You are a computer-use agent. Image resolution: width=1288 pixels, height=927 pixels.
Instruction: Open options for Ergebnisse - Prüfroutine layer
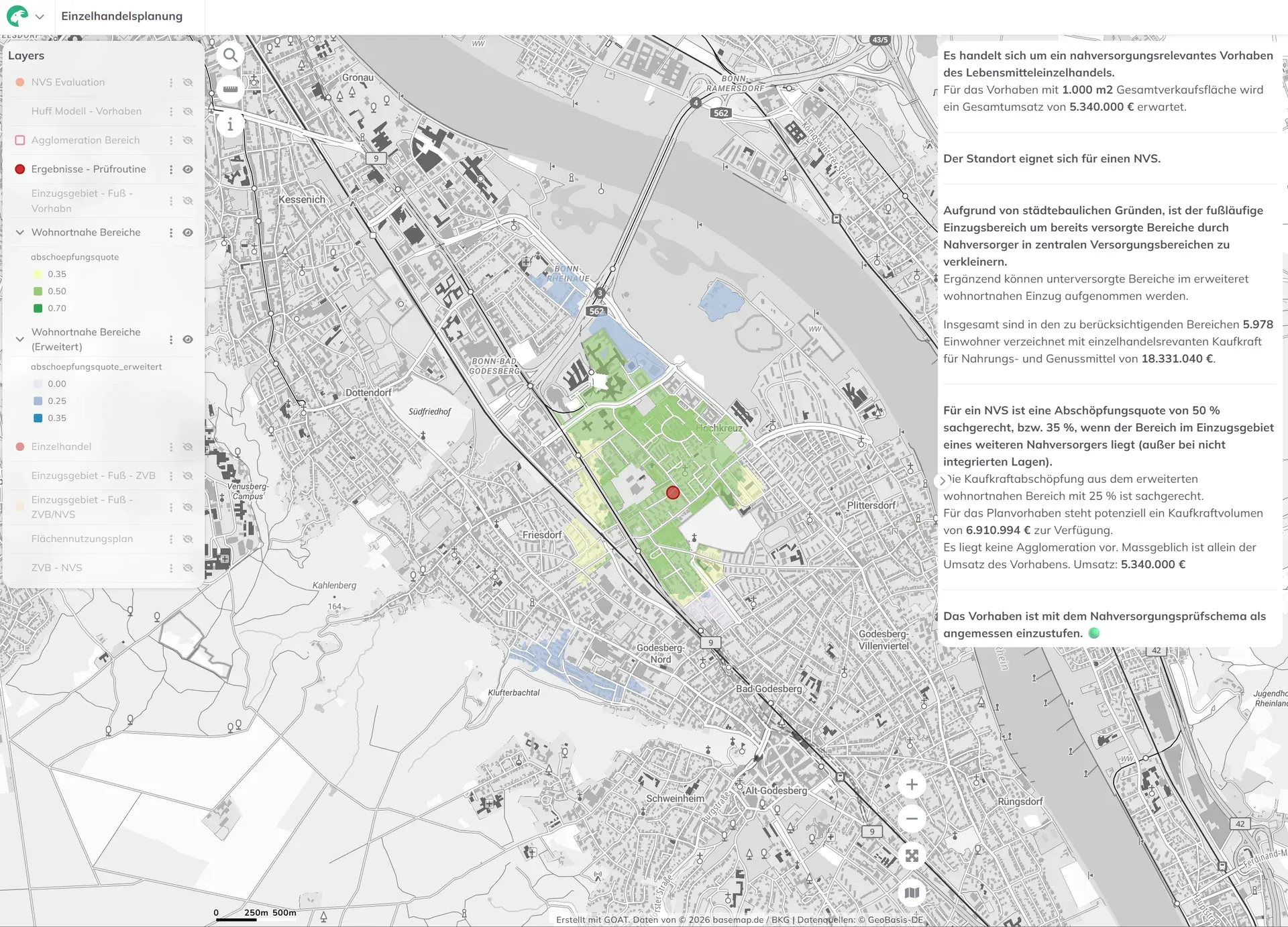[x=171, y=170]
